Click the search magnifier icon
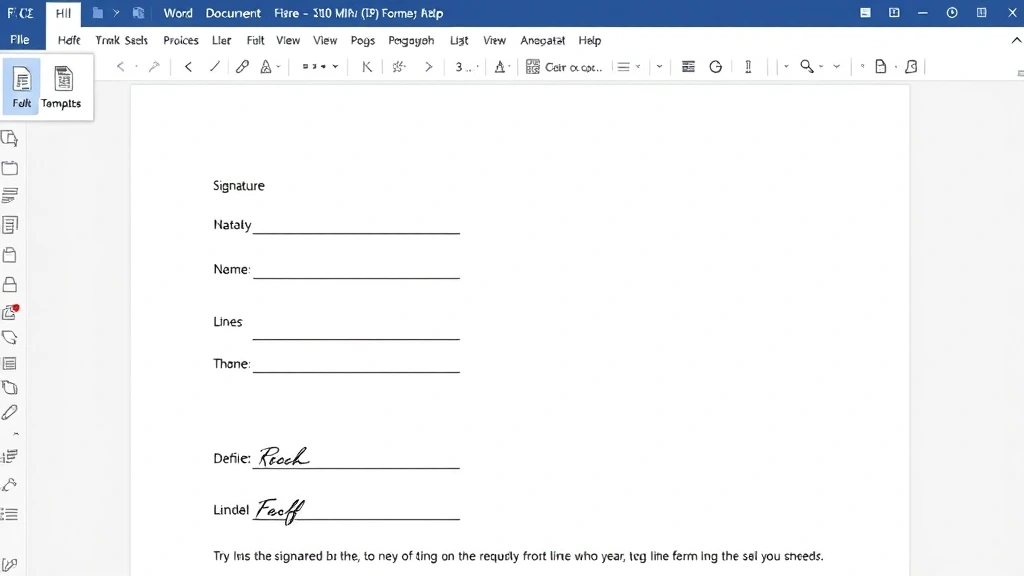The width and height of the screenshot is (1024, 576). pos(806,66)
